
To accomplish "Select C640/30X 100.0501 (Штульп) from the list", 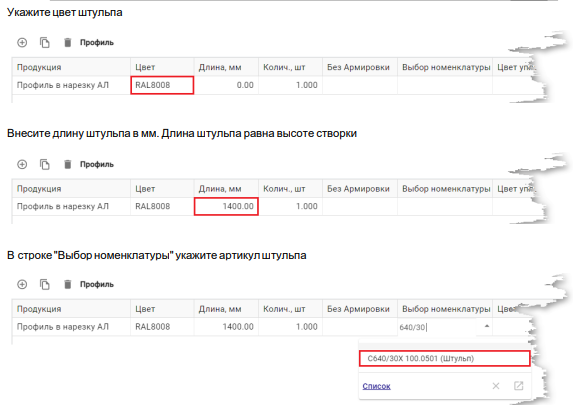I will [x=444, y=358].
